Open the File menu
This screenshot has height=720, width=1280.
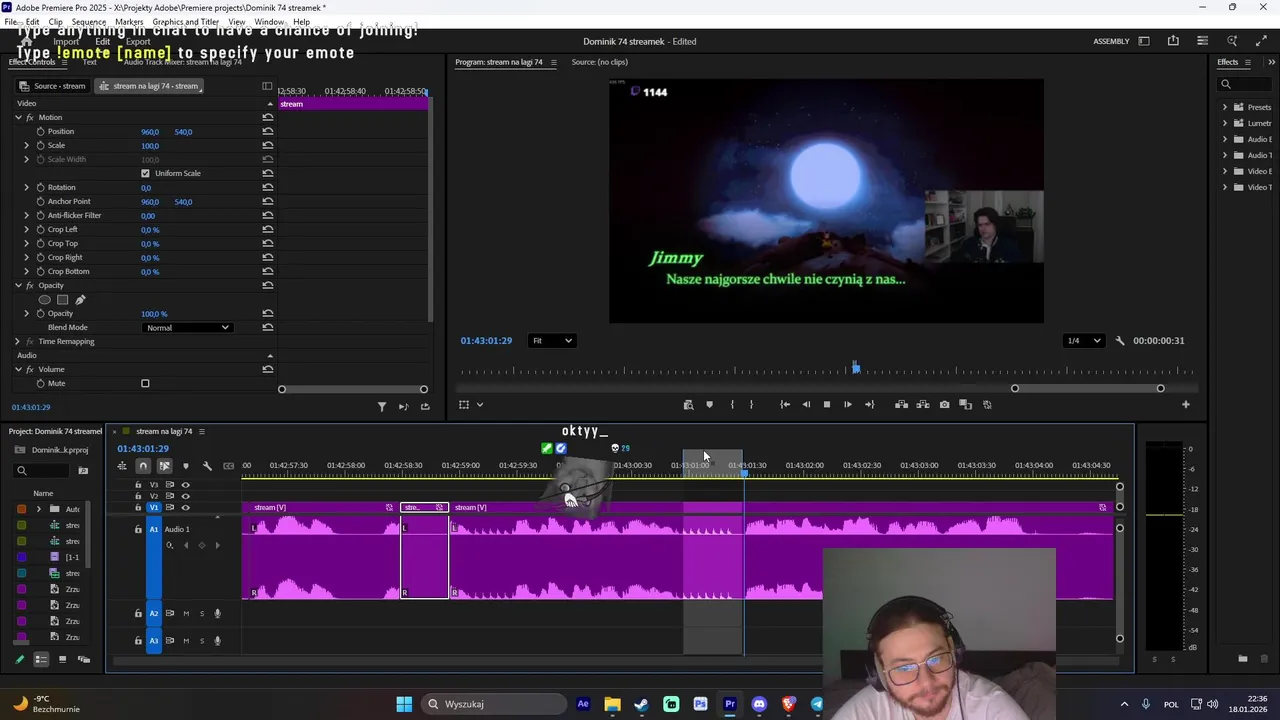pos(10,22)
